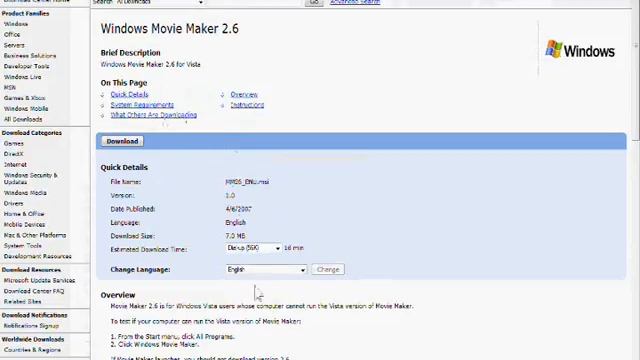Screen dimensions: 640x360
Task: Open the Estimated Download Time speed dropdown
Action: (253, 248)
